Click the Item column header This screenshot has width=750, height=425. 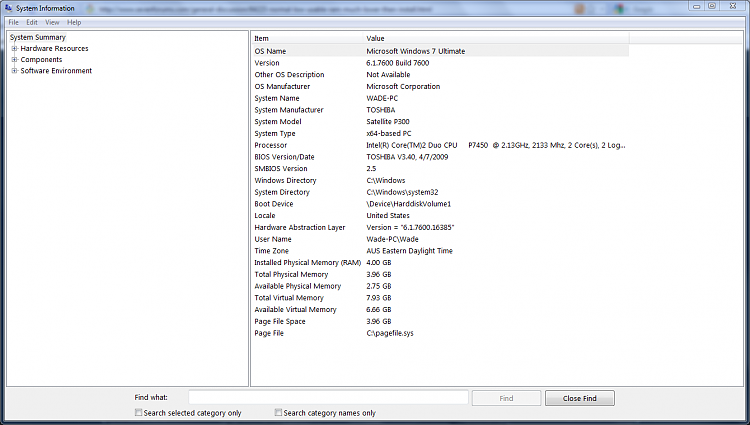click(x=308, y=38)
